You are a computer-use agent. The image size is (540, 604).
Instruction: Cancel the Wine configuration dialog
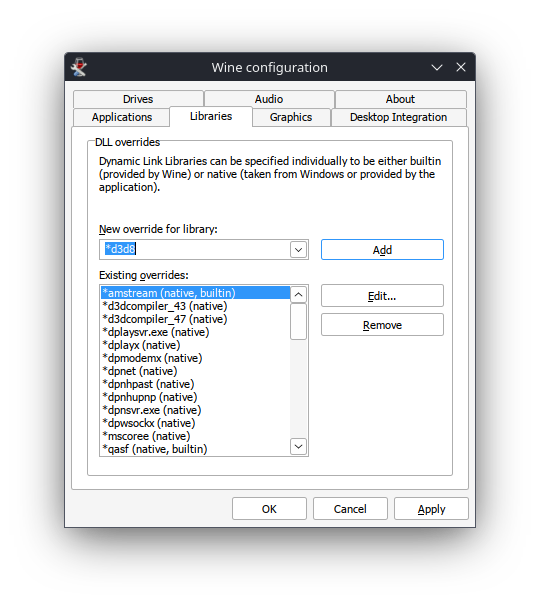[x=350, y=509]
